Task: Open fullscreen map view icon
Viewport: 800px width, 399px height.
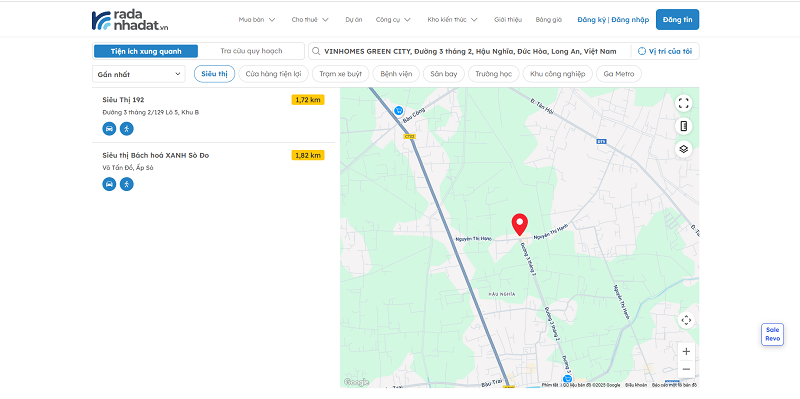Action: pyautogui.click(x=684, y=103)
